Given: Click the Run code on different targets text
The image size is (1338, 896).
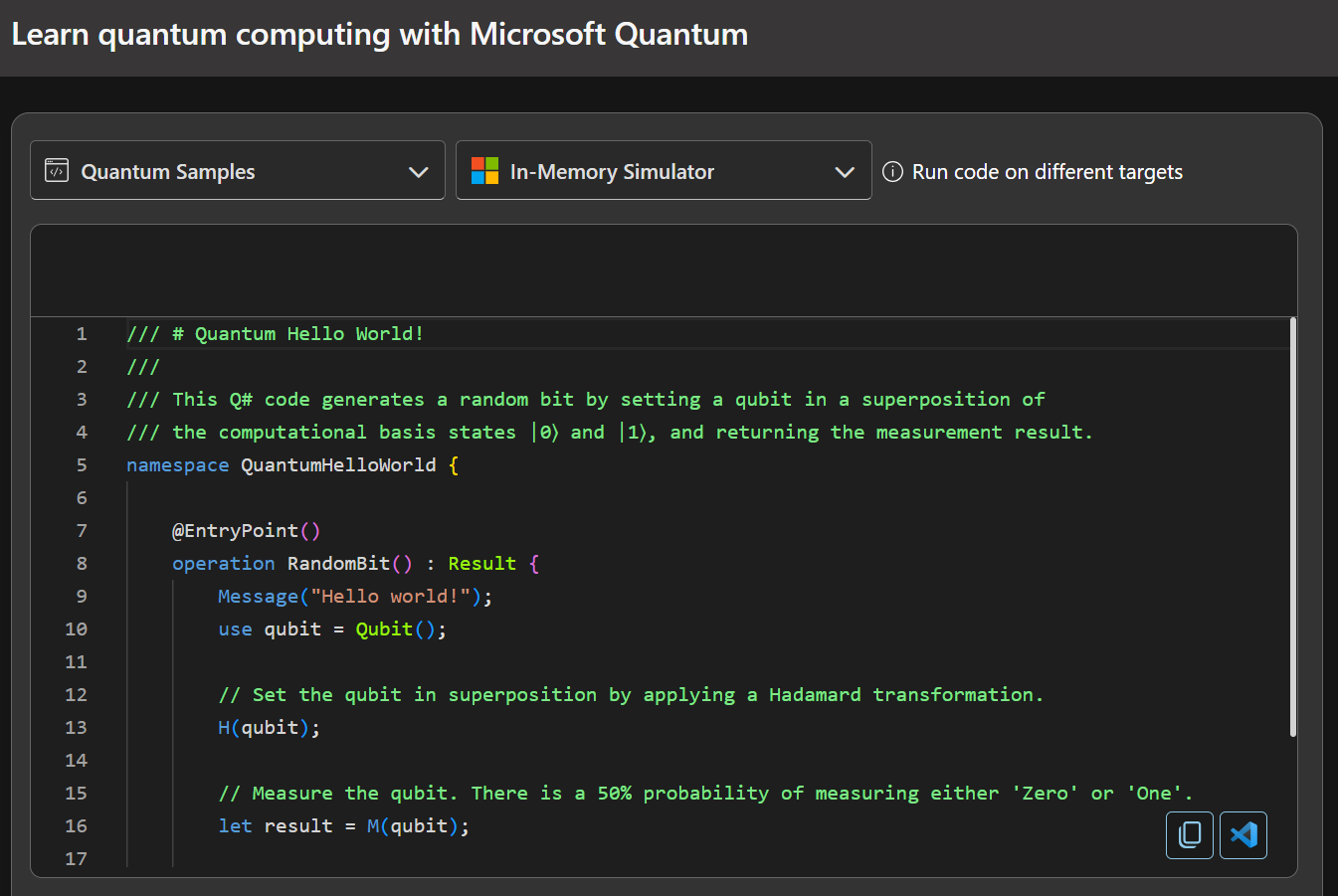Looking at the screenshot, I should tap(1047, 172).
